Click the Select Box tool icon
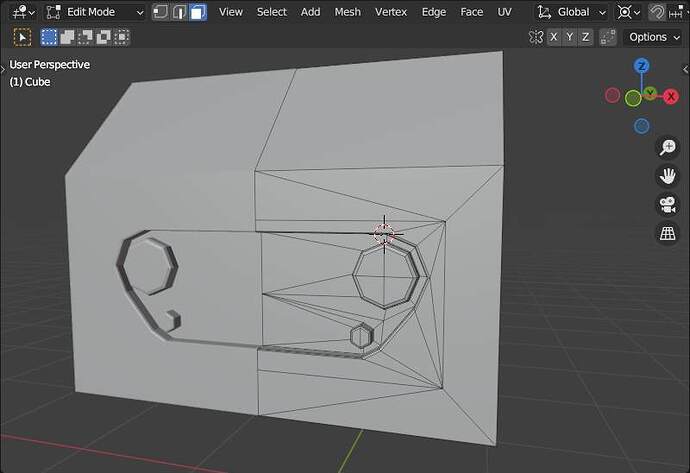Screen dimensions: 690x473 [x=22, y=37]
